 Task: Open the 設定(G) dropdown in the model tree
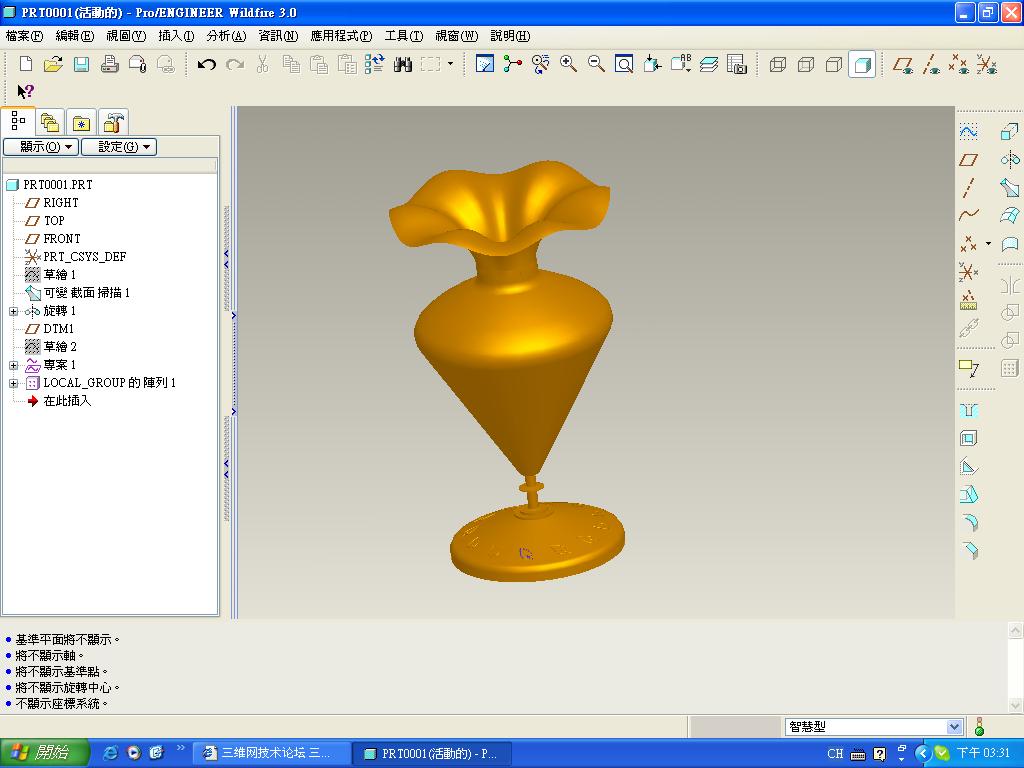pyautogui.click(x=119, y=147)
